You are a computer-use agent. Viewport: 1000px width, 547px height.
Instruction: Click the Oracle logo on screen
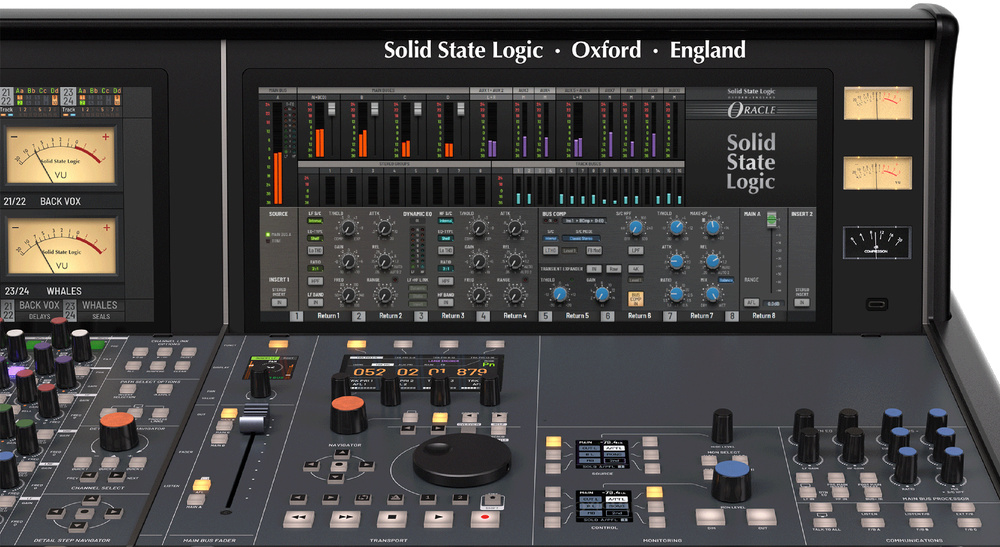click(751, 110)
